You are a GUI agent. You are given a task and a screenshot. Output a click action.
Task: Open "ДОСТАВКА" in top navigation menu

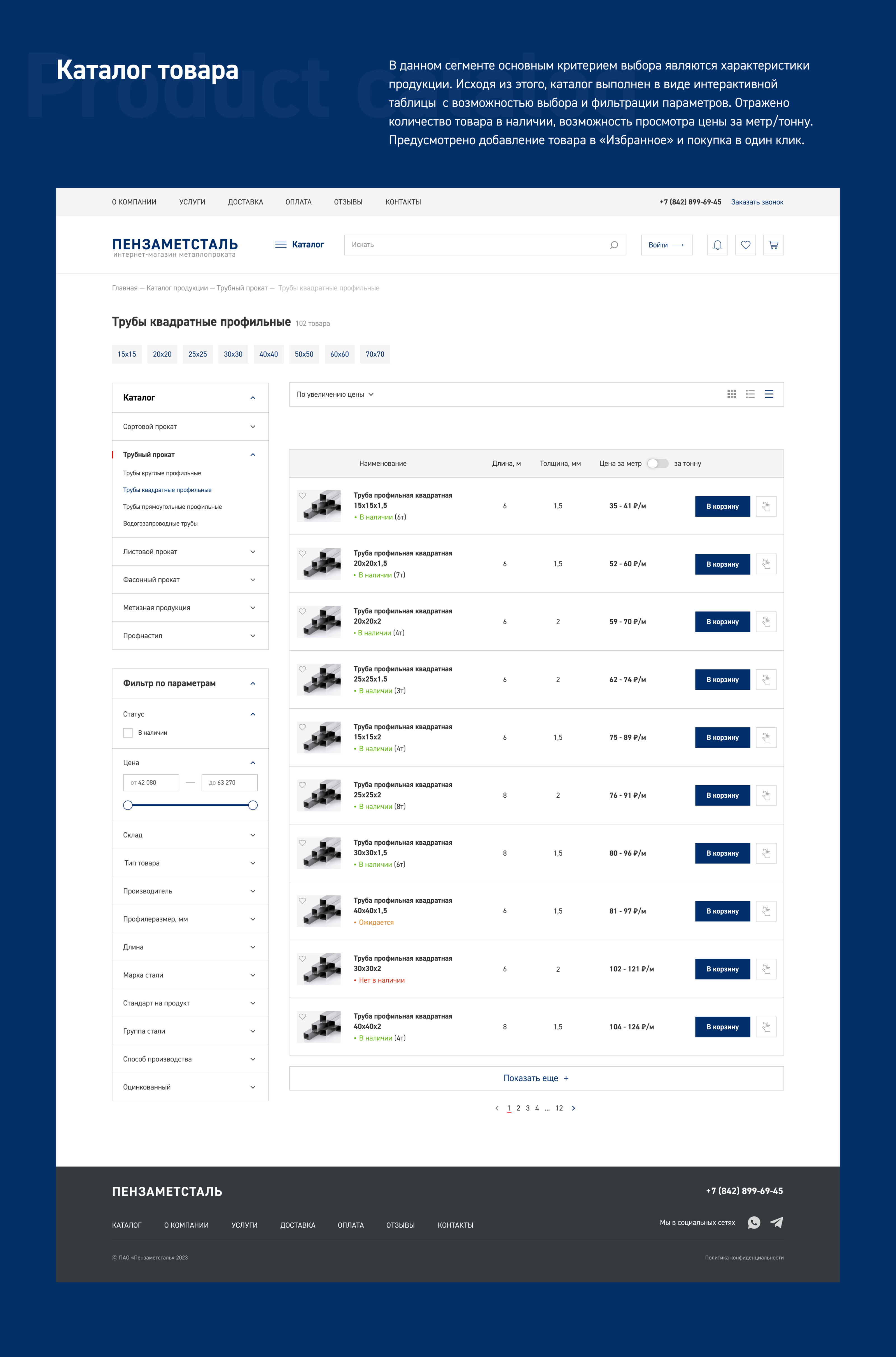click(245, 202)
